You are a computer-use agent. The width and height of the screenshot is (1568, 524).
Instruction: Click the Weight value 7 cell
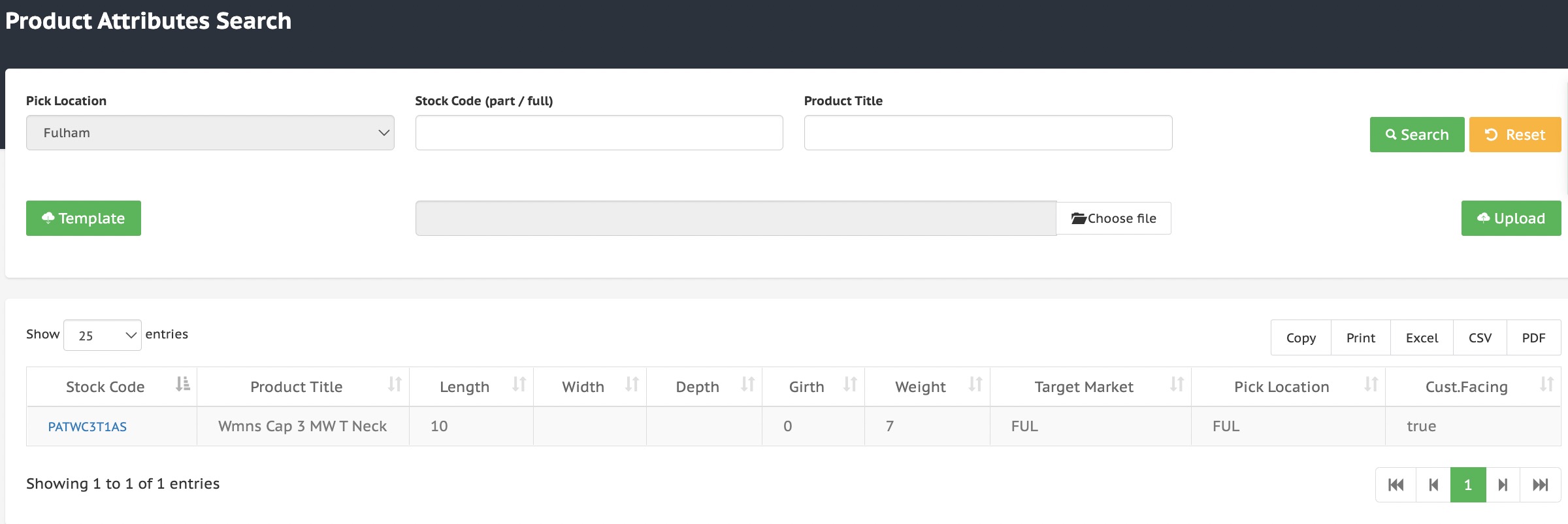click(x=927, y=426)
